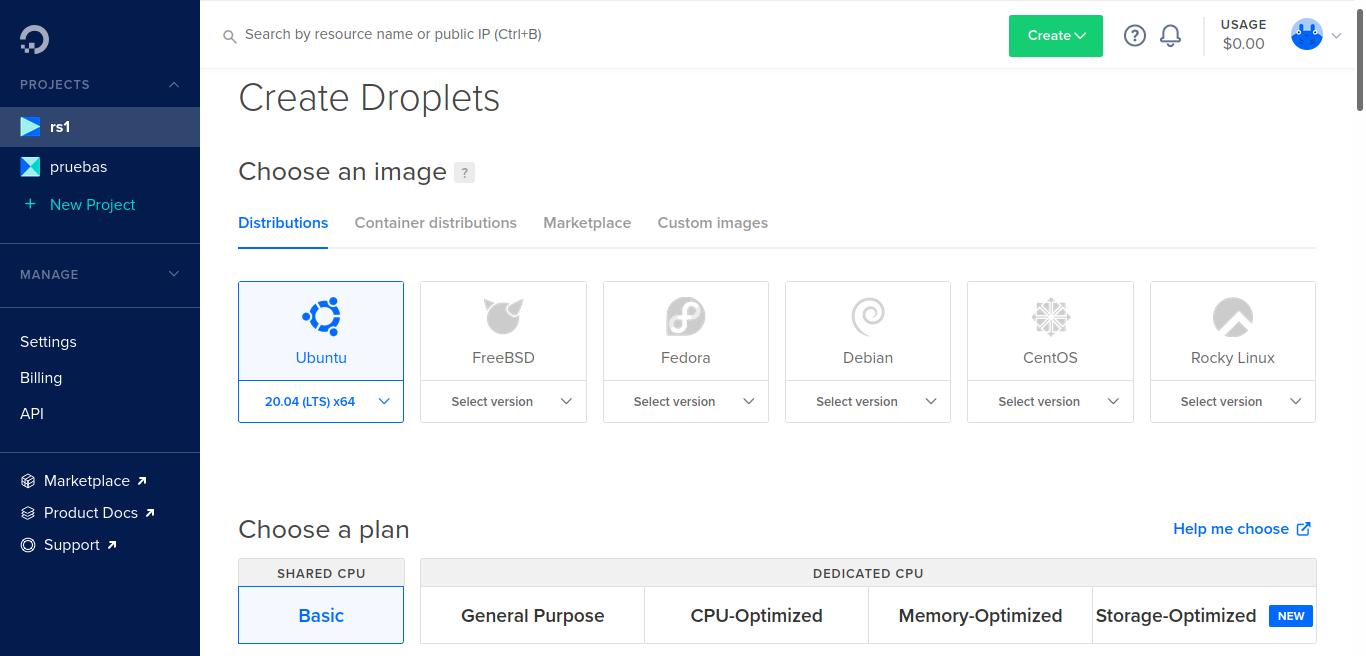Open the Debian Select version dropdown

868,402
